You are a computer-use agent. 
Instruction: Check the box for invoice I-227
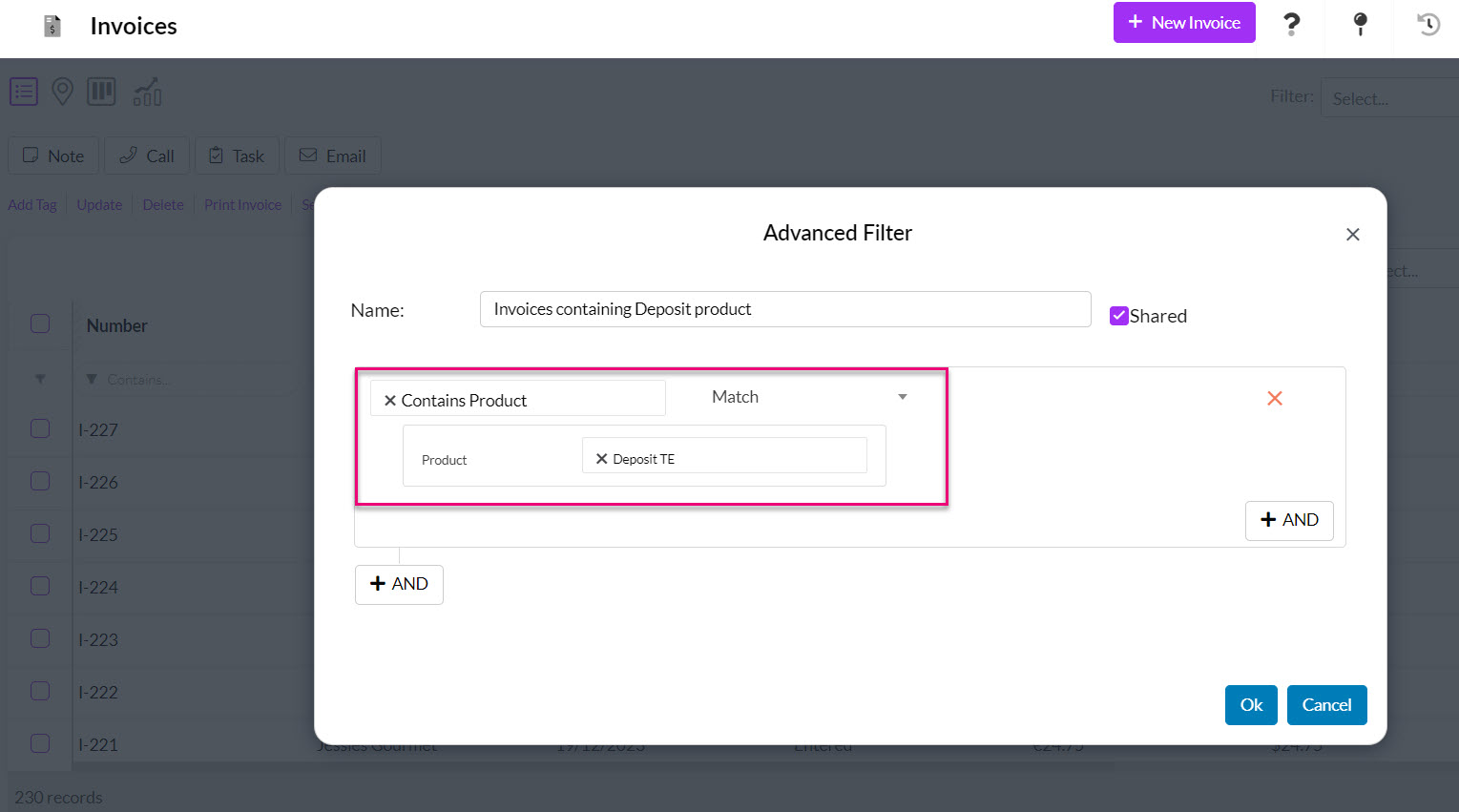pyautogui.click(x=40, y=428)
